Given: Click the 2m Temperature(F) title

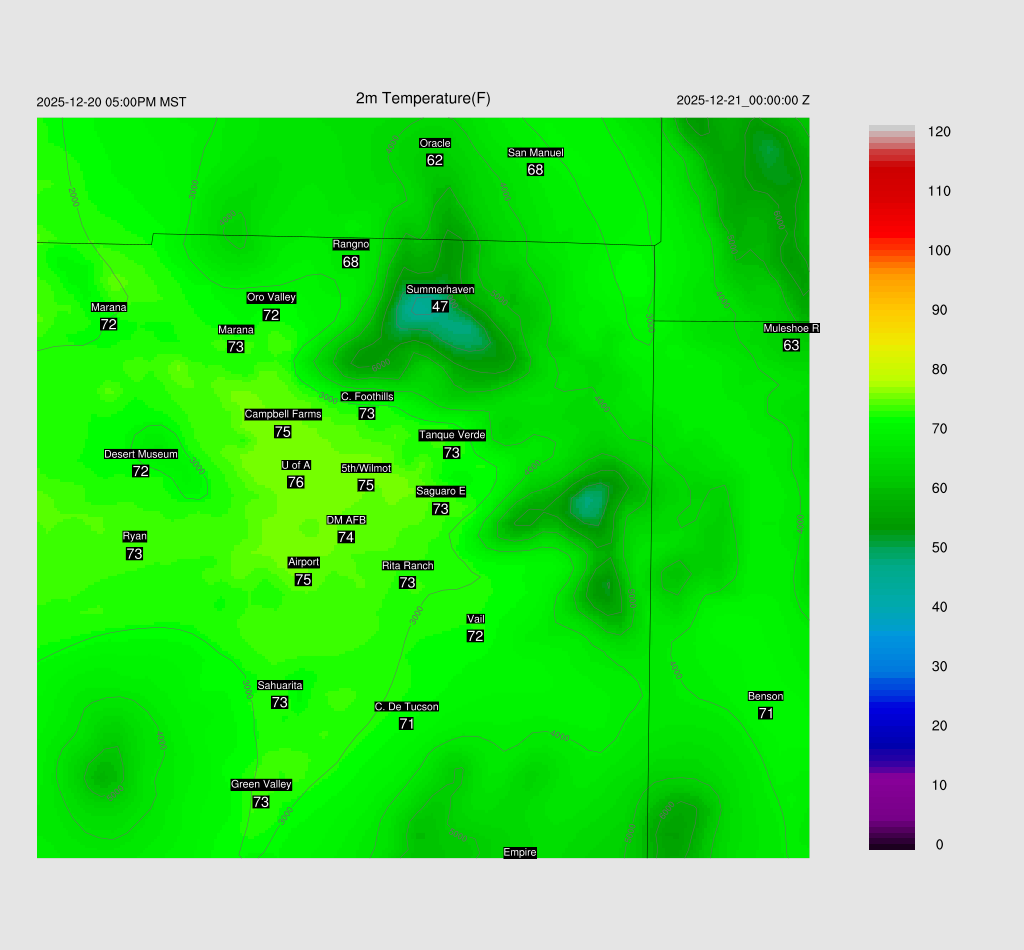Looking at the screenshot, I should tap(423, 98).
